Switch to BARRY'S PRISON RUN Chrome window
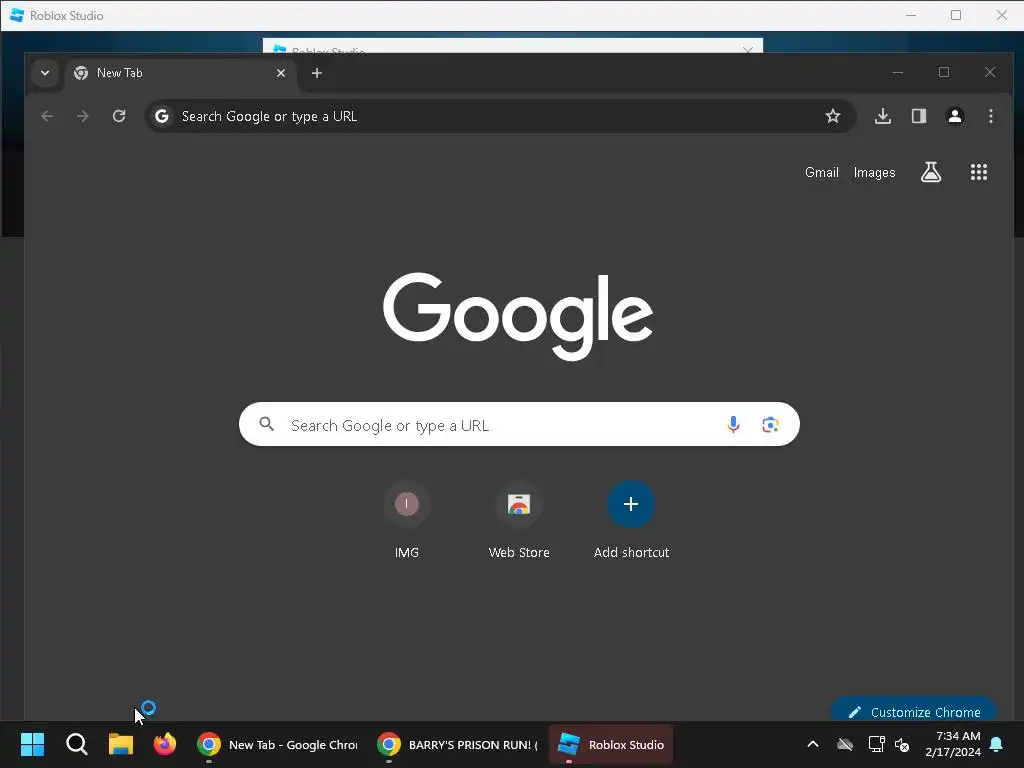Image resolution: width=1024 pixels, height=768 pixels. (x=457, y=744)
